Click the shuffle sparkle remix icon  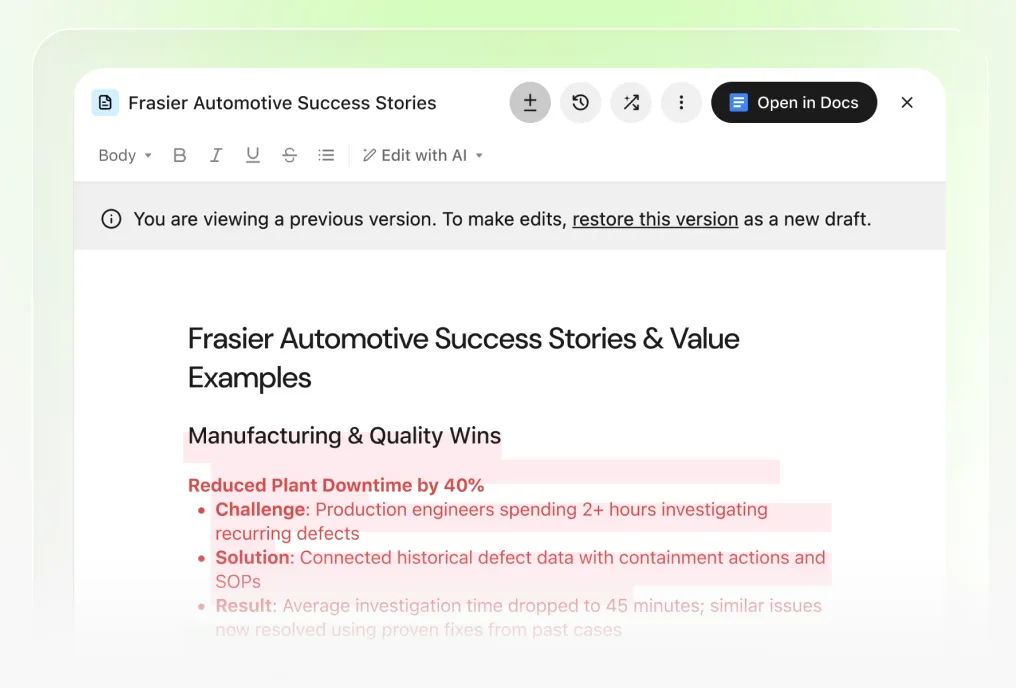[631, 102]
